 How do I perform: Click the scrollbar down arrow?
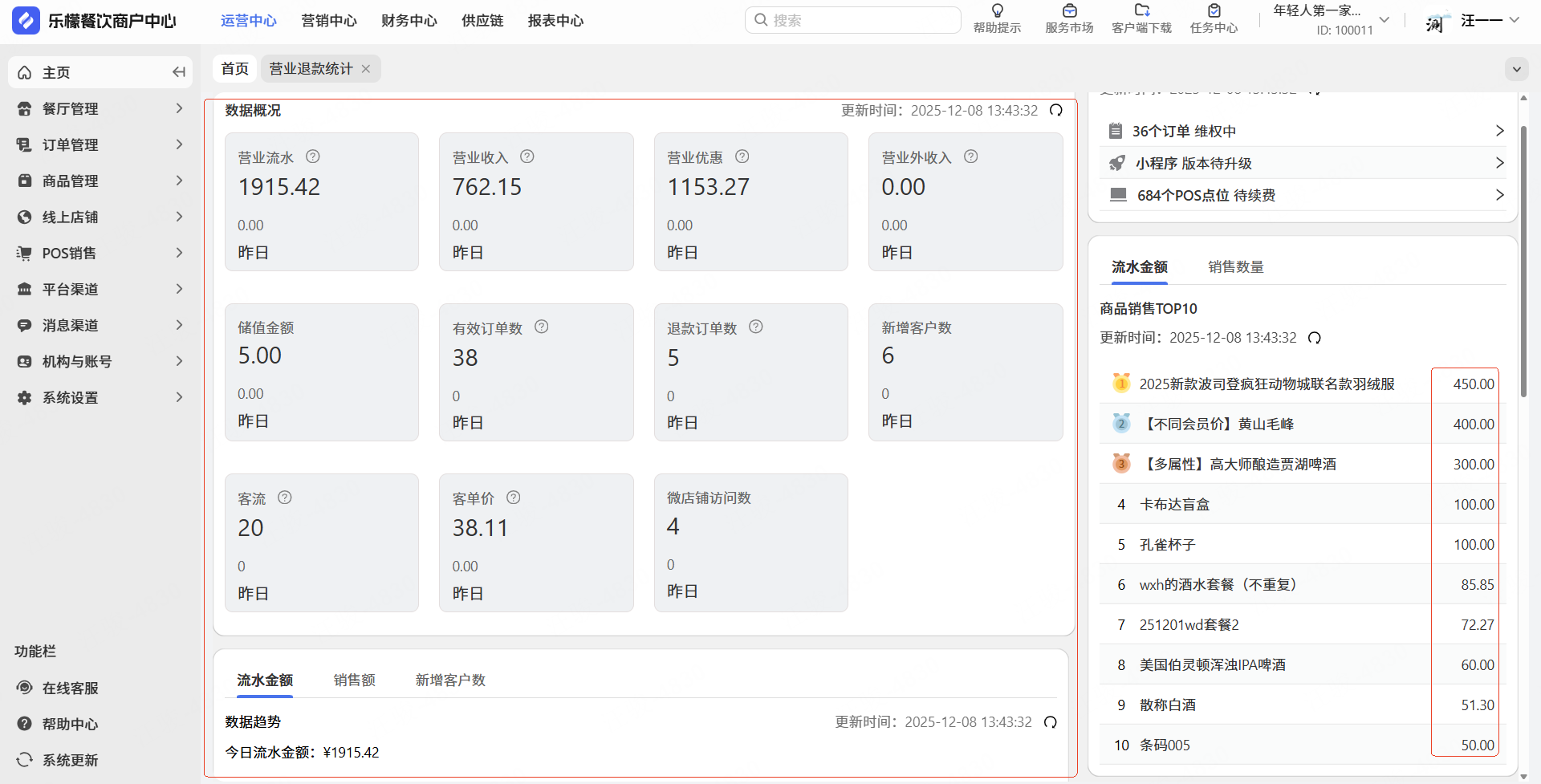pyautogui.click(x=1524, y=776)
